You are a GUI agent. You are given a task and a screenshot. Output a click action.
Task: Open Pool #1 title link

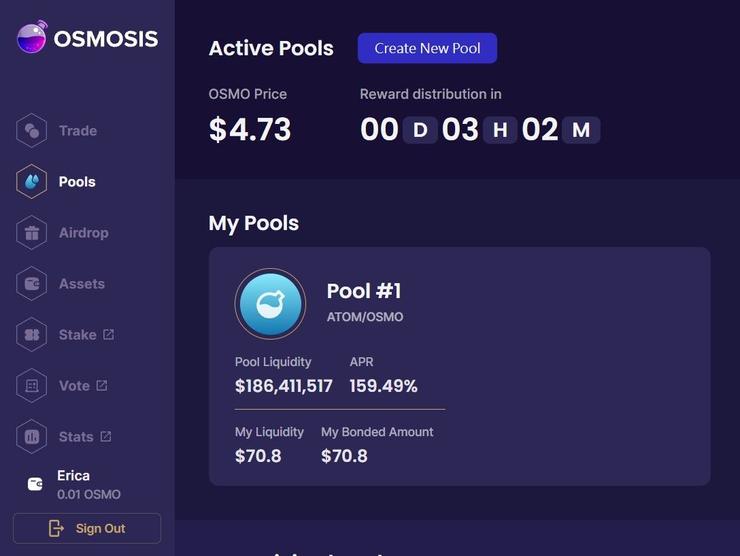coord(364,291)
